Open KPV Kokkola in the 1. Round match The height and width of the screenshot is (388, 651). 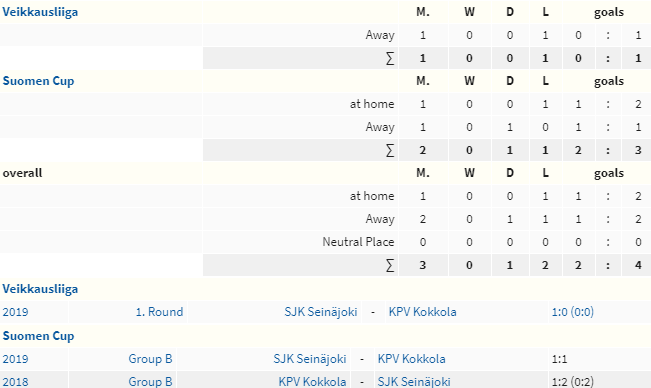click(422, 312)
